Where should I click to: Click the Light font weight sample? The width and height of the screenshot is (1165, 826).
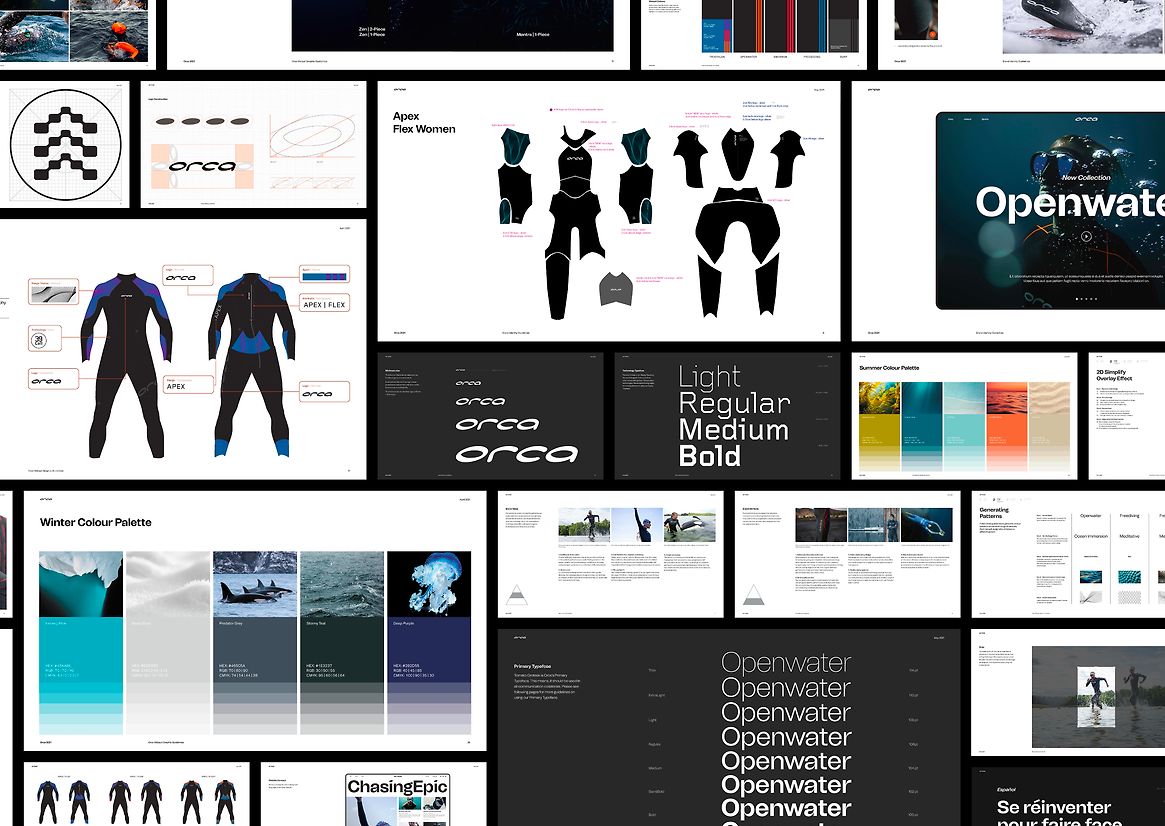pyautogui.click(x=709, y=377)
